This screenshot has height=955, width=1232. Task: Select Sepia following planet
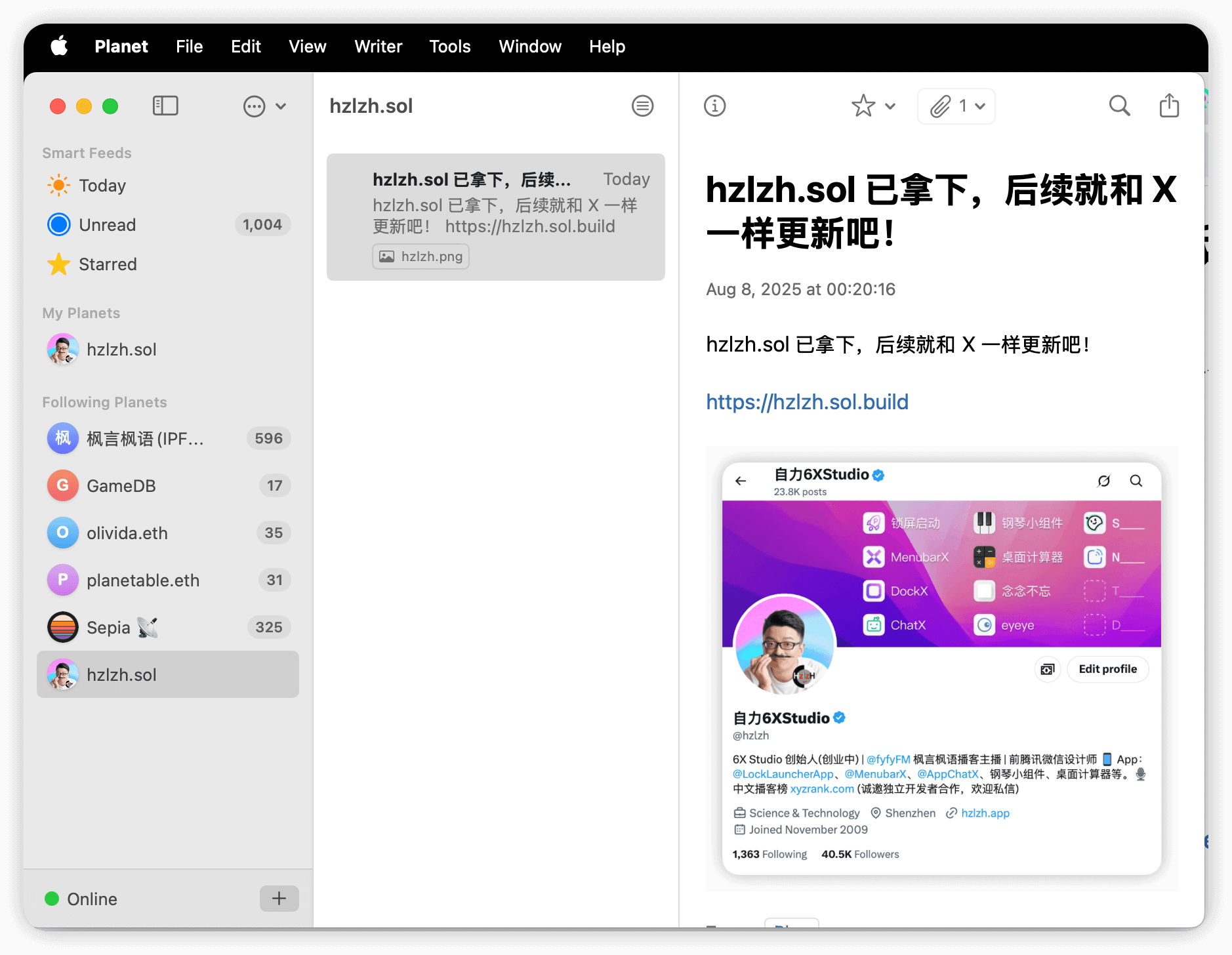168,627
